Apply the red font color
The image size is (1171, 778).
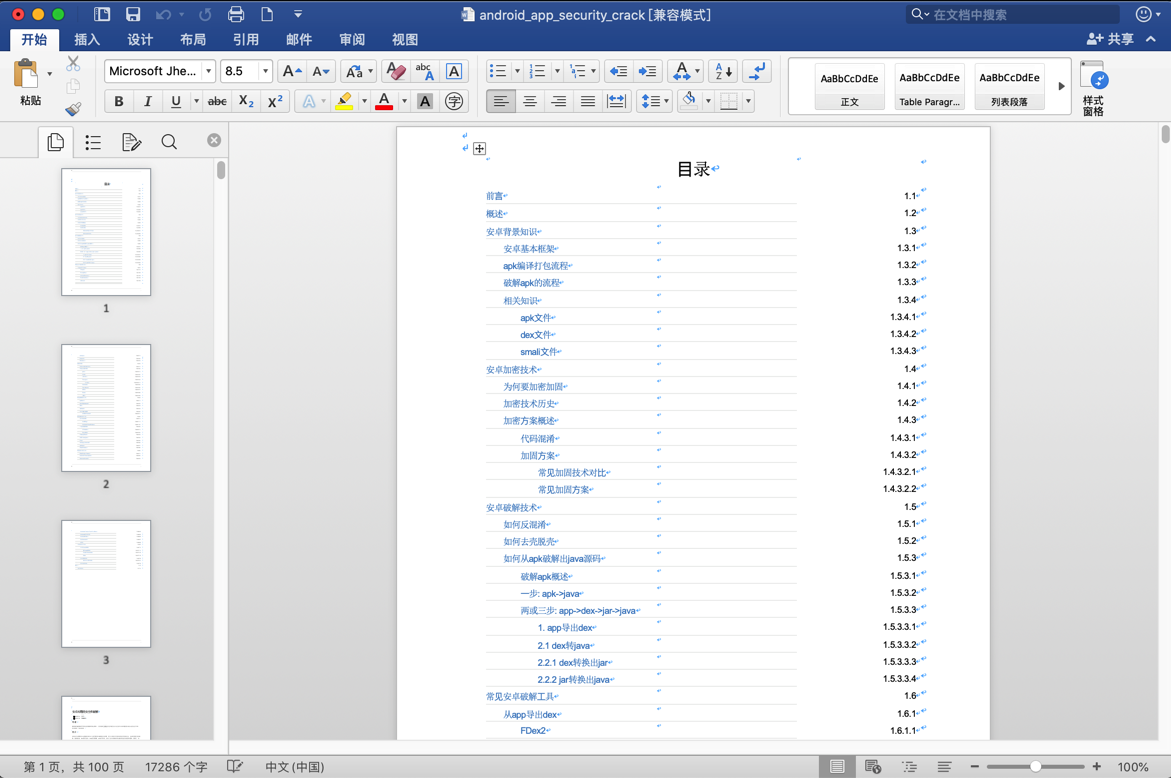click(x=384, y=101)
